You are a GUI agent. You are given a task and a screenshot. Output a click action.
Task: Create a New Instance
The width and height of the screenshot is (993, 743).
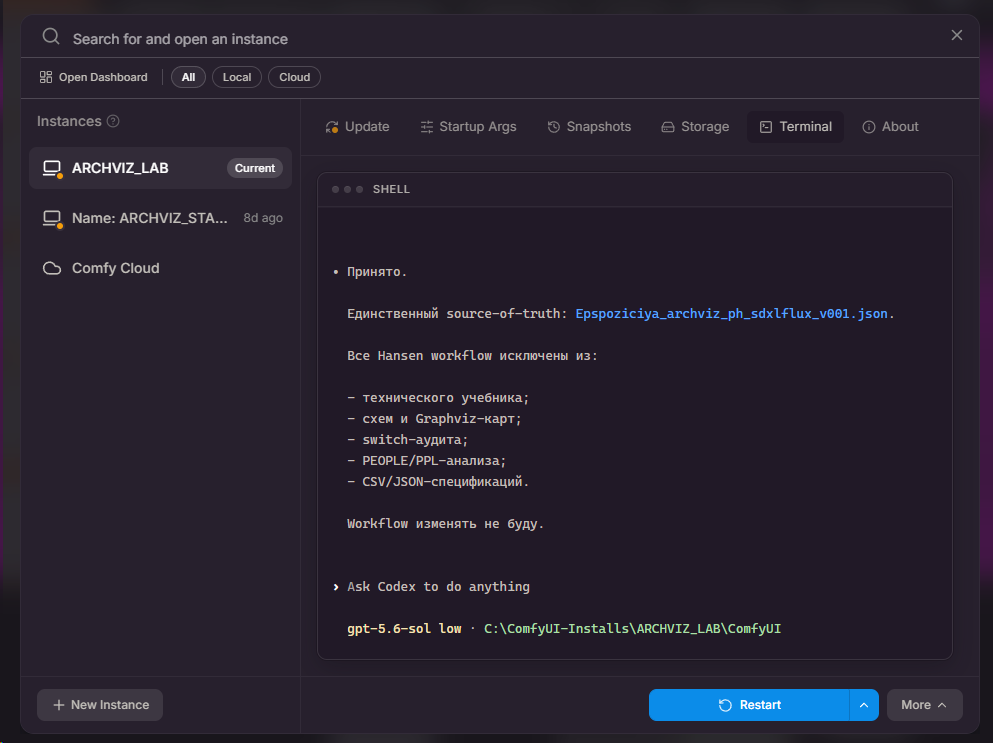tap(100, 705)
